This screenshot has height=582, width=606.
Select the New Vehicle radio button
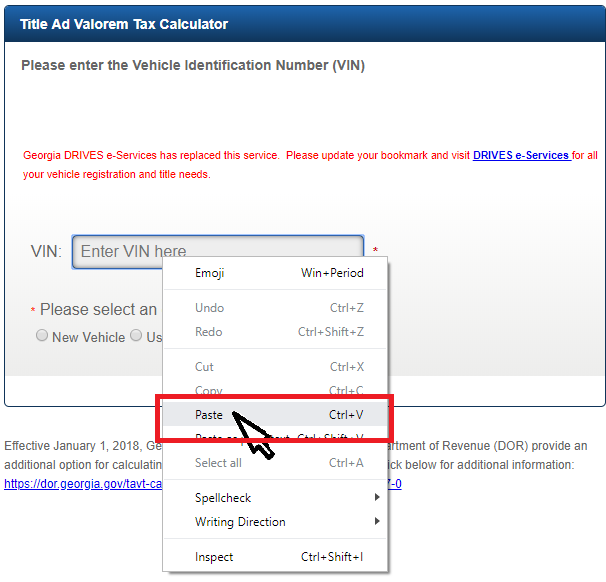pos(42,335)
